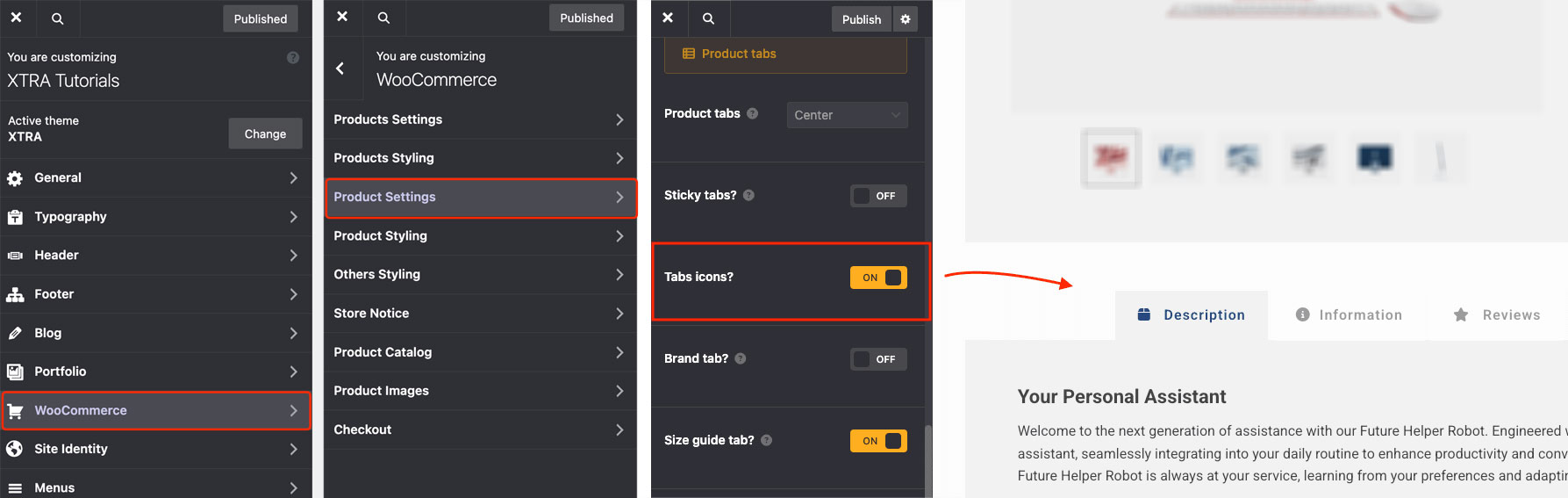Click the Change theme button
This screenshot has width=1568, height=498.
(x=265, y=134)
